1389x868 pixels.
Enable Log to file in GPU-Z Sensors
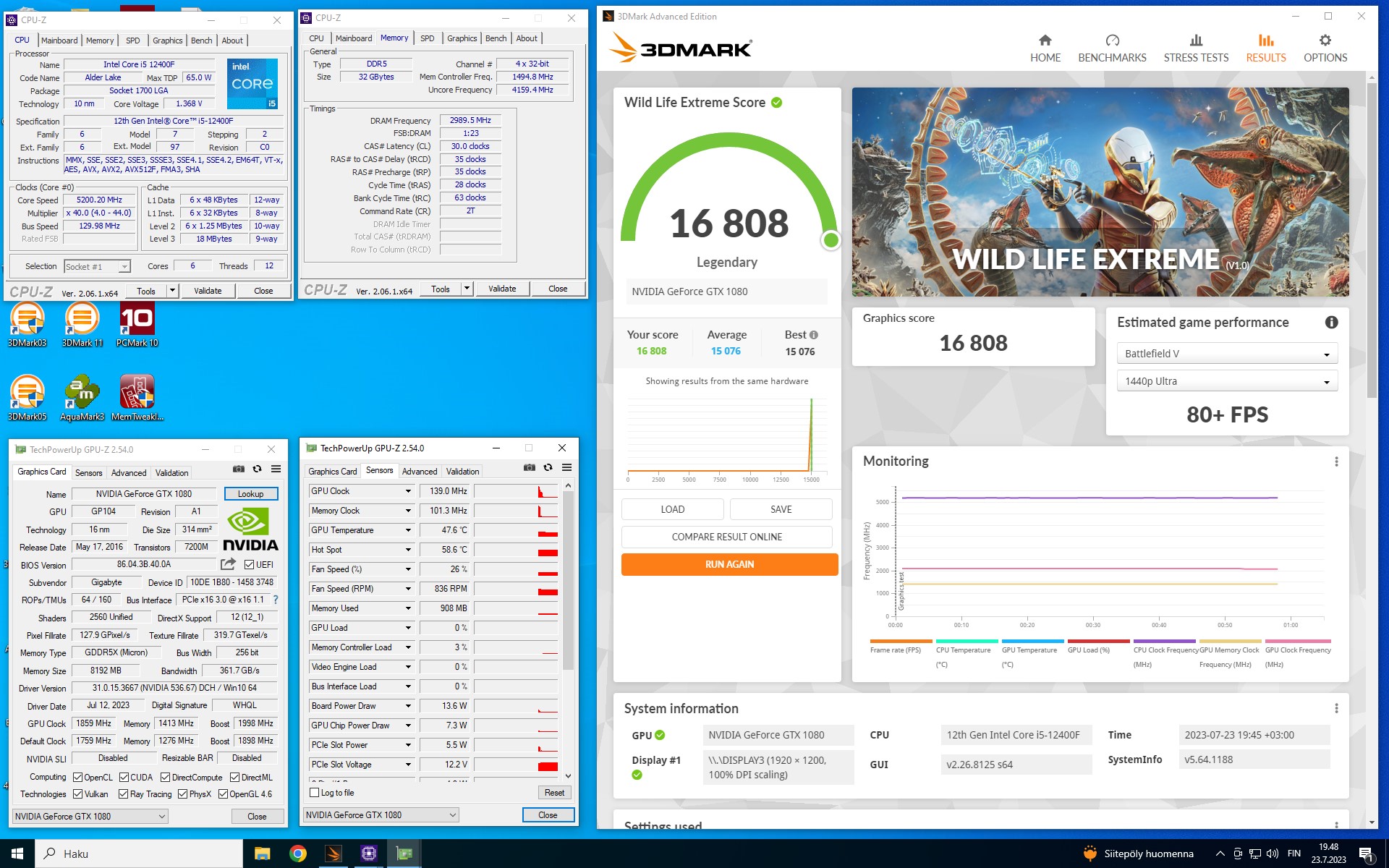tap(315, 793)
